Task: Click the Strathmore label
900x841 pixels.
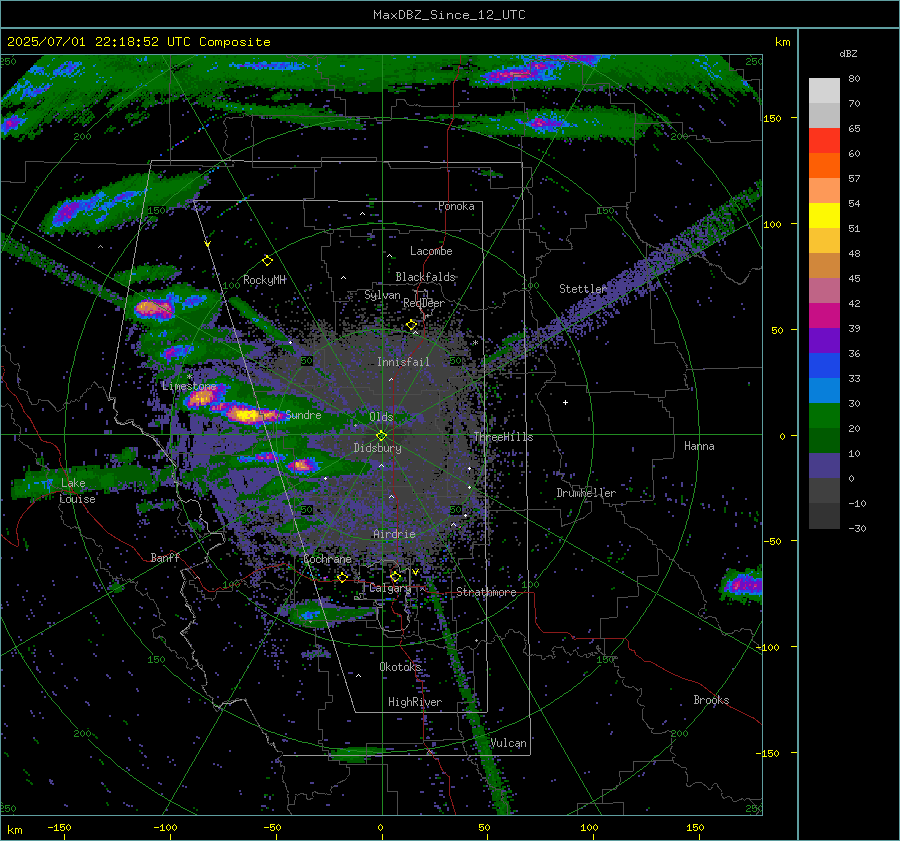Action: (486, 592)
